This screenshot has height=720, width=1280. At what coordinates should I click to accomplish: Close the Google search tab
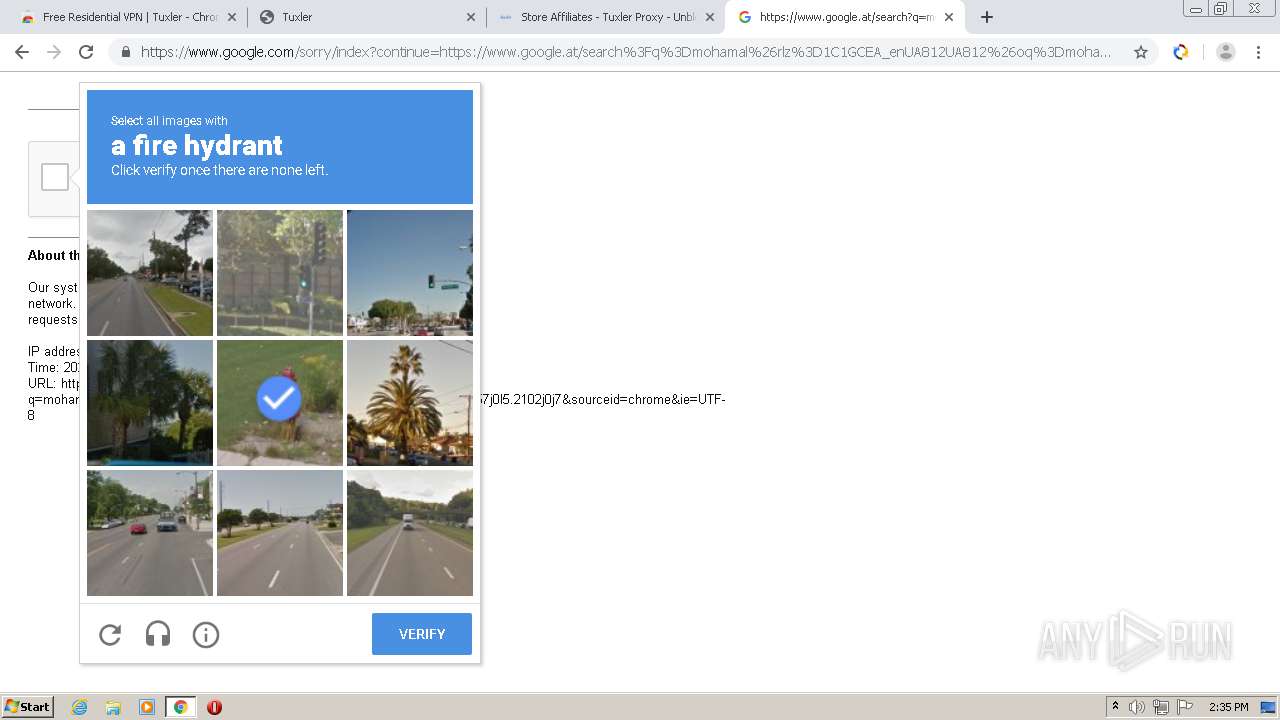(x=949, y=17)
